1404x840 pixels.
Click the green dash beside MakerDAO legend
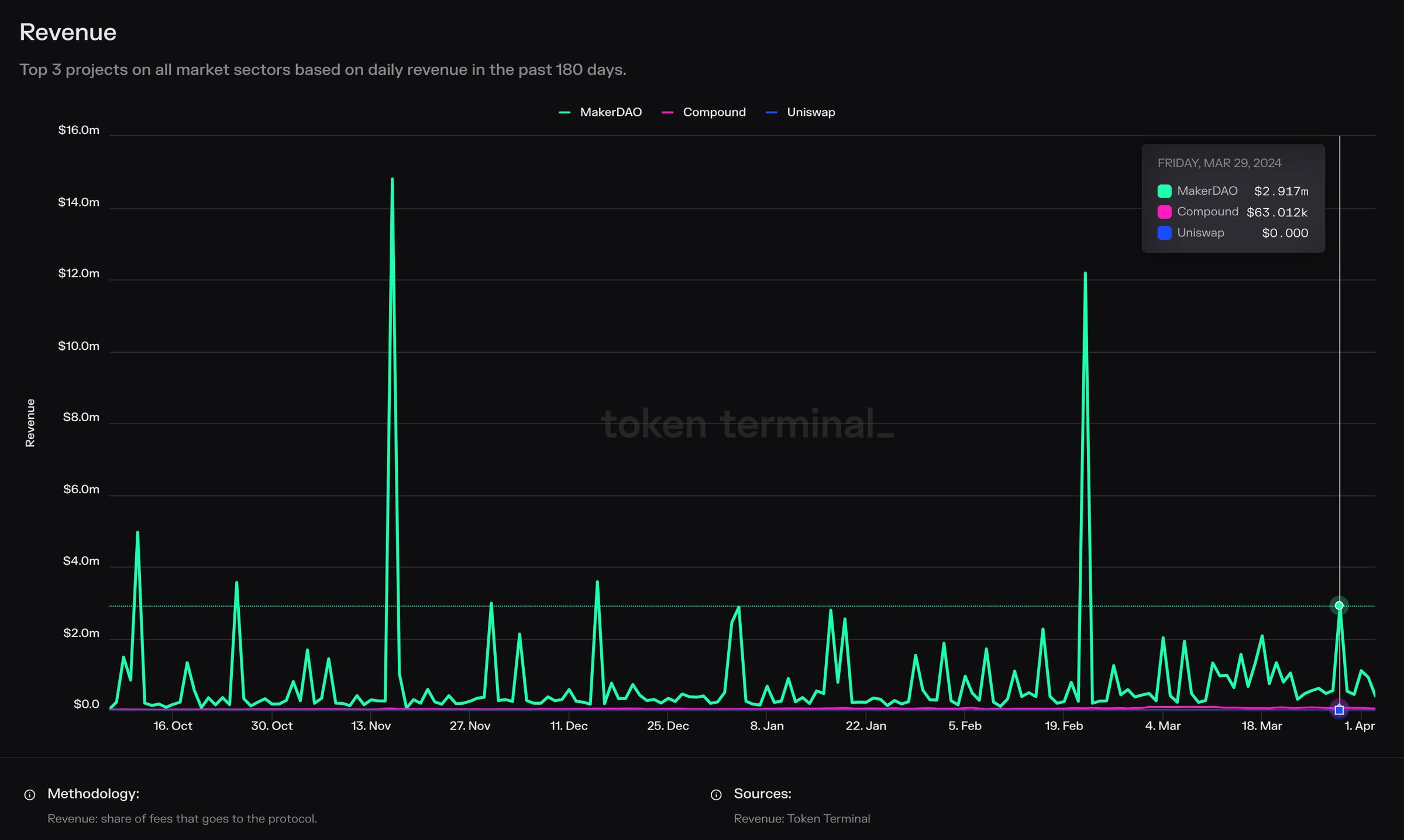click(x=565, y=112)
